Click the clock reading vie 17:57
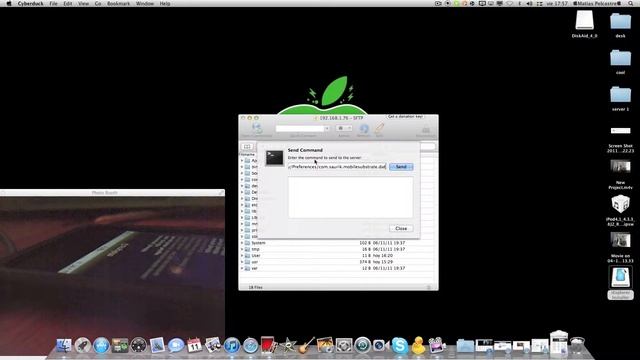The width and height of the screenshot is (640, 360). pyautogui.click(x=557, y=3)
